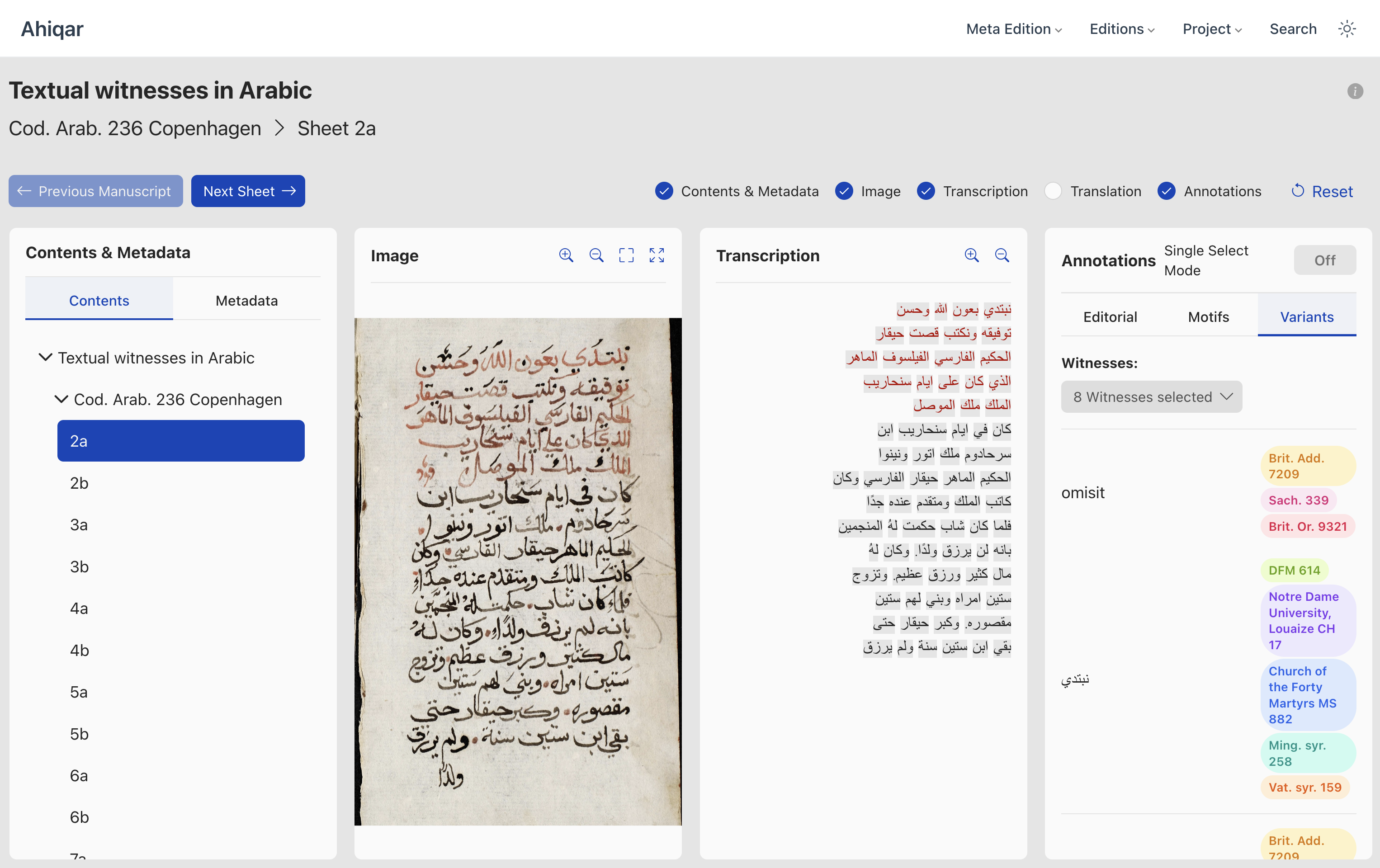Switch to the Metadata tab
Viewport: 1380px width, 868px height.
coord(246,300)
